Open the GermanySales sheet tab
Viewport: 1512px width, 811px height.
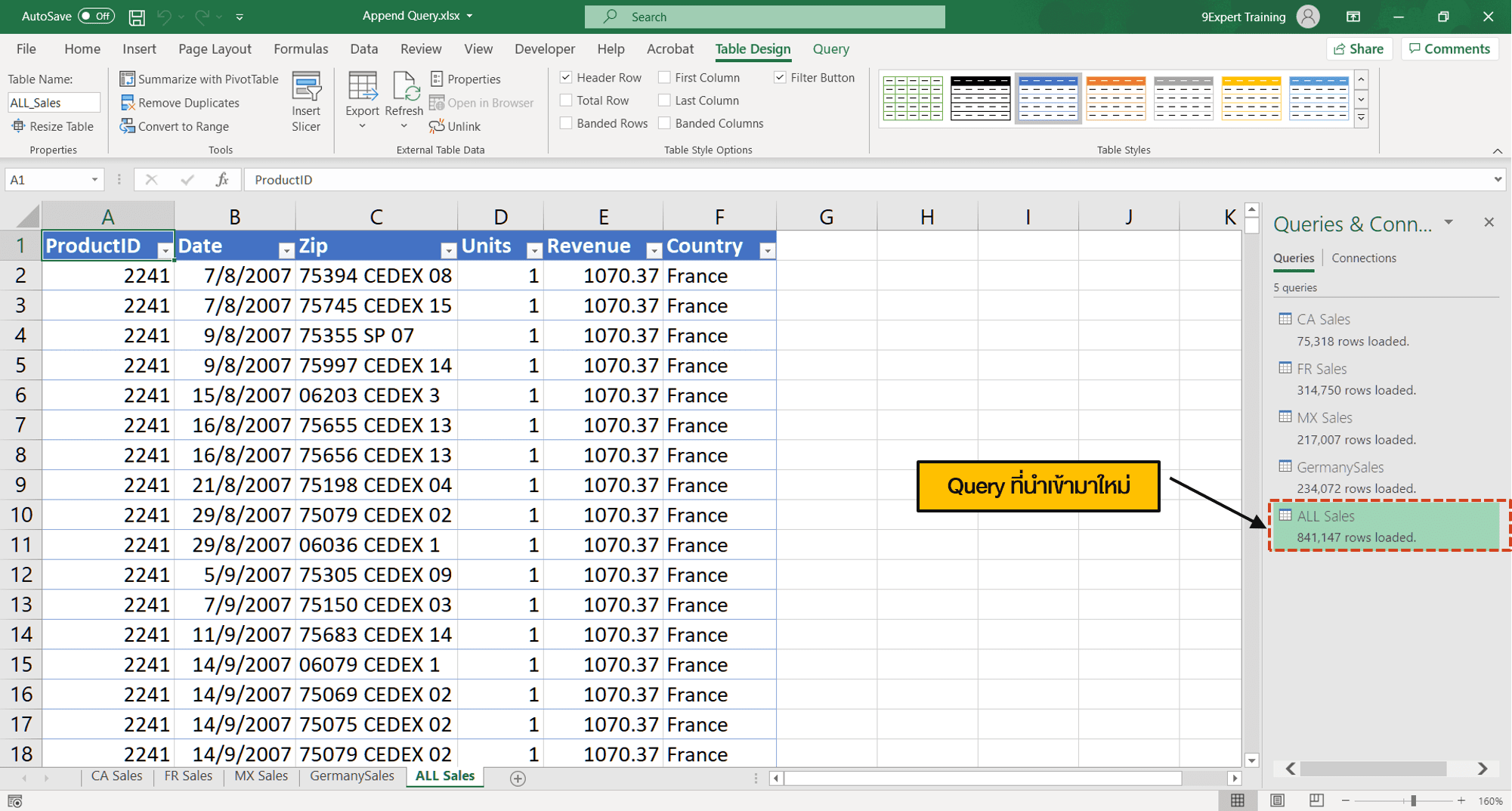pyautogui.click(x=351, y=776)
